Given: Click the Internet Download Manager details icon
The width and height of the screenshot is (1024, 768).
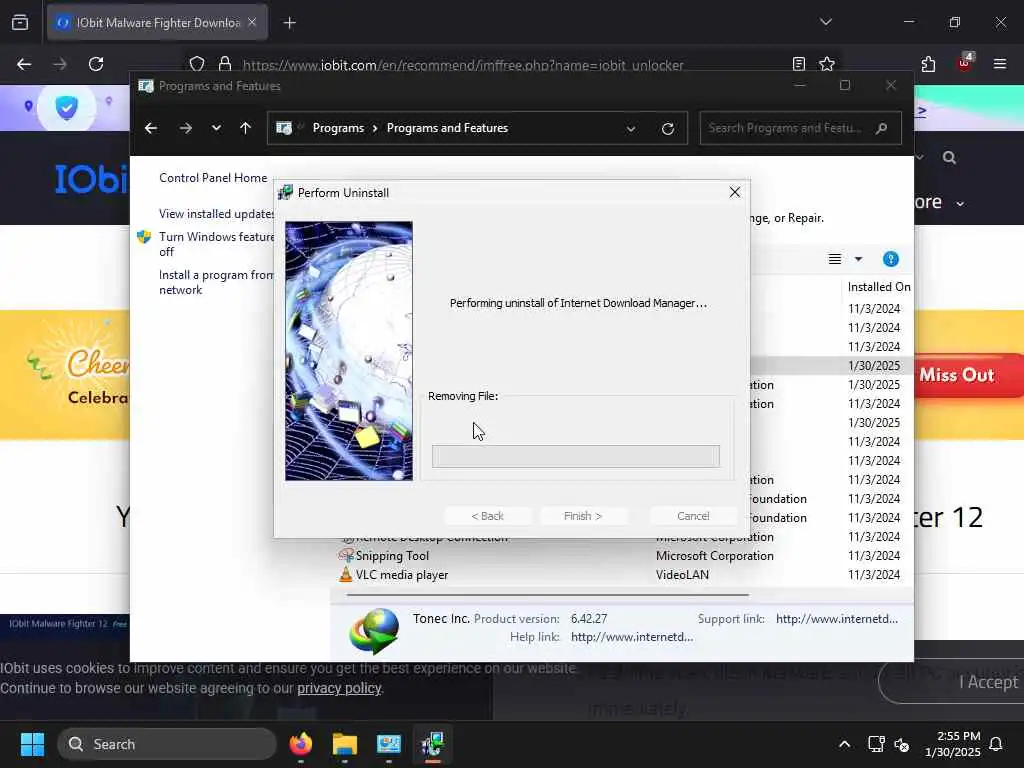Looking at the screenshot, I should point(374,631).
